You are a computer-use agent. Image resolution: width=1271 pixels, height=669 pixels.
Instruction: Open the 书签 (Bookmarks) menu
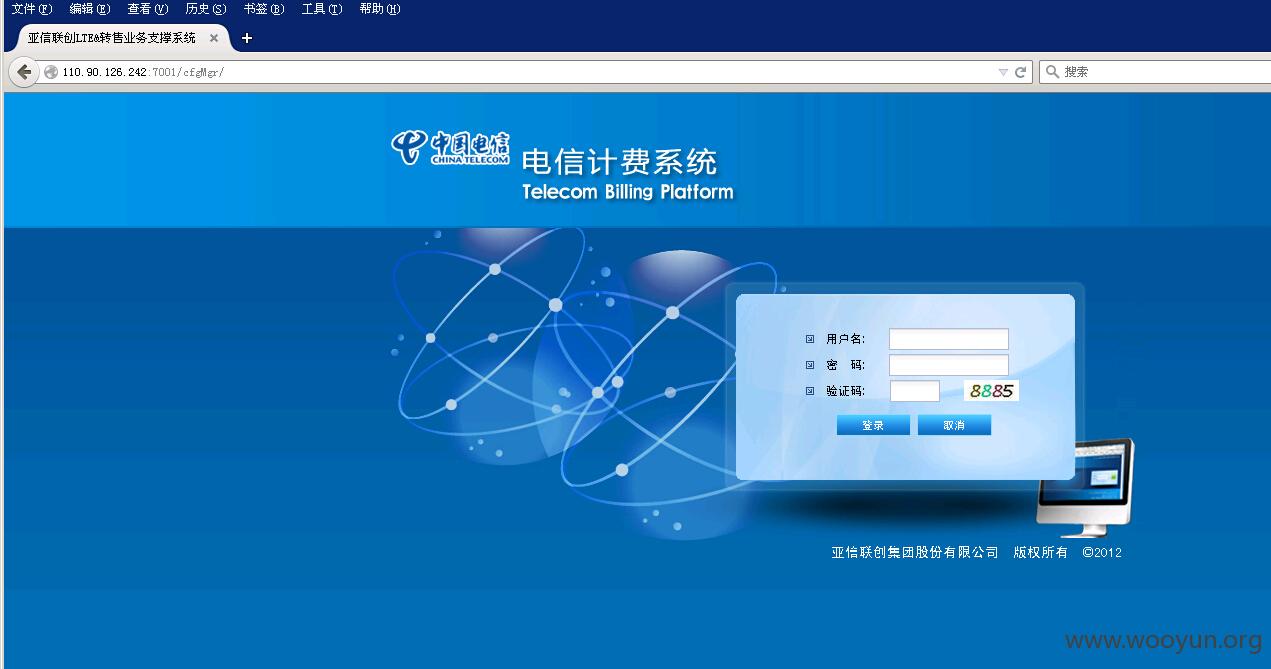263,9
